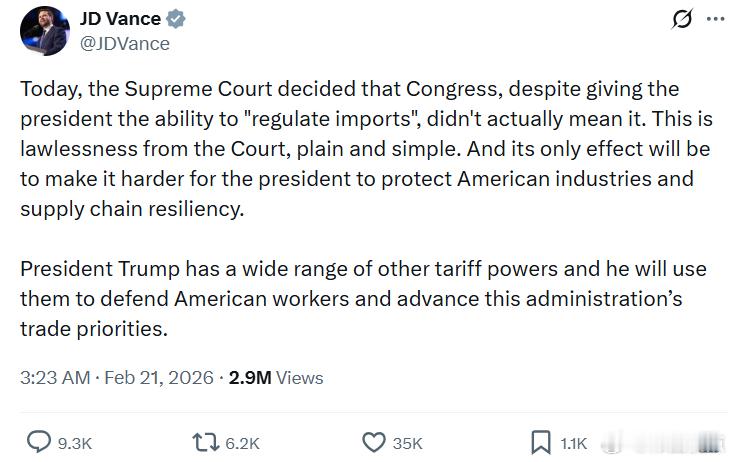Screen dimensions: 733x462
Task: Click the blue verified badge
Action: (176, 19)
